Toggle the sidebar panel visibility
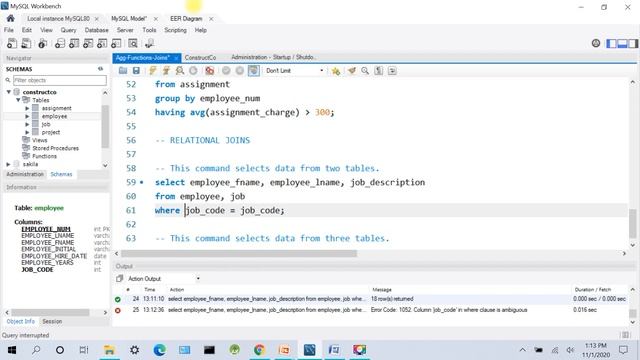 [x=611, y=43]
